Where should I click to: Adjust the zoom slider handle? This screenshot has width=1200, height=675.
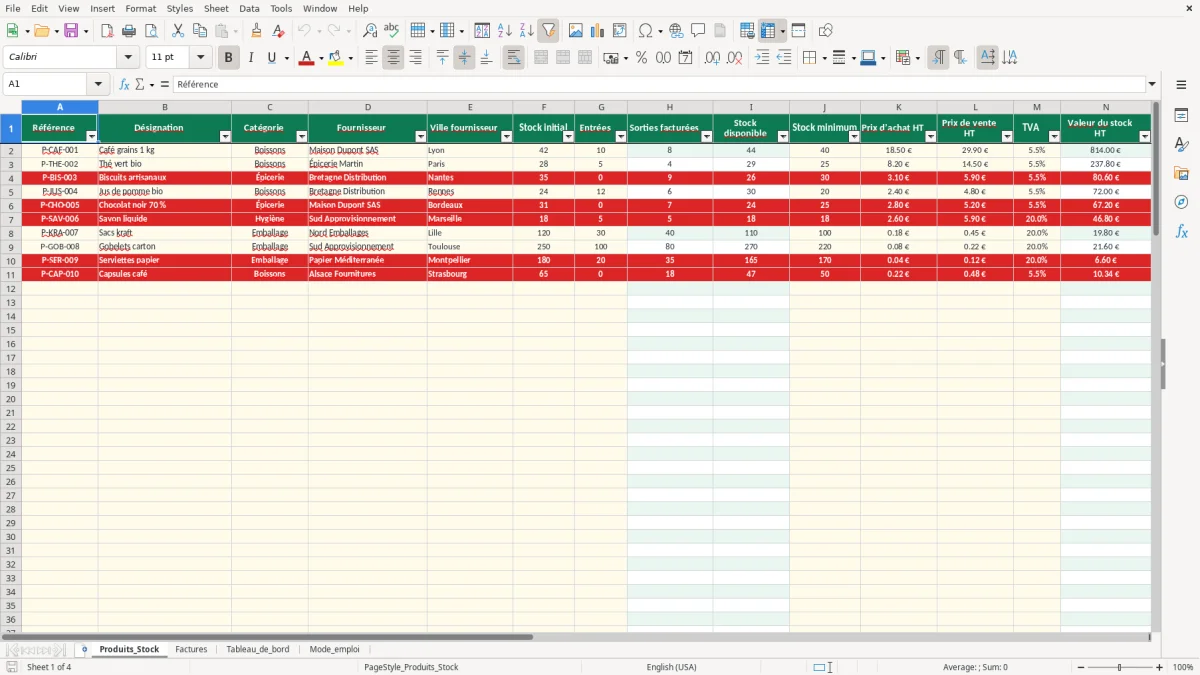click(x=1120, y=667)
